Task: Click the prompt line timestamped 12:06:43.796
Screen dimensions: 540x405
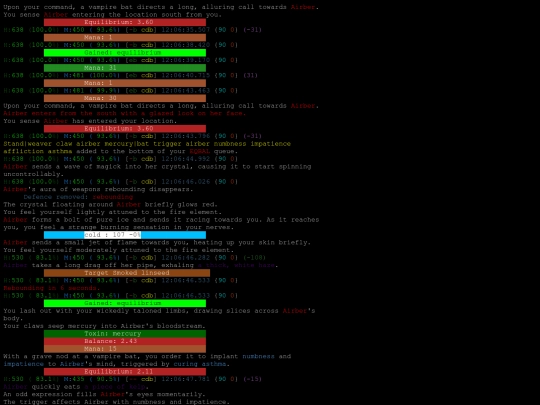Action: (x=132, y=136)
